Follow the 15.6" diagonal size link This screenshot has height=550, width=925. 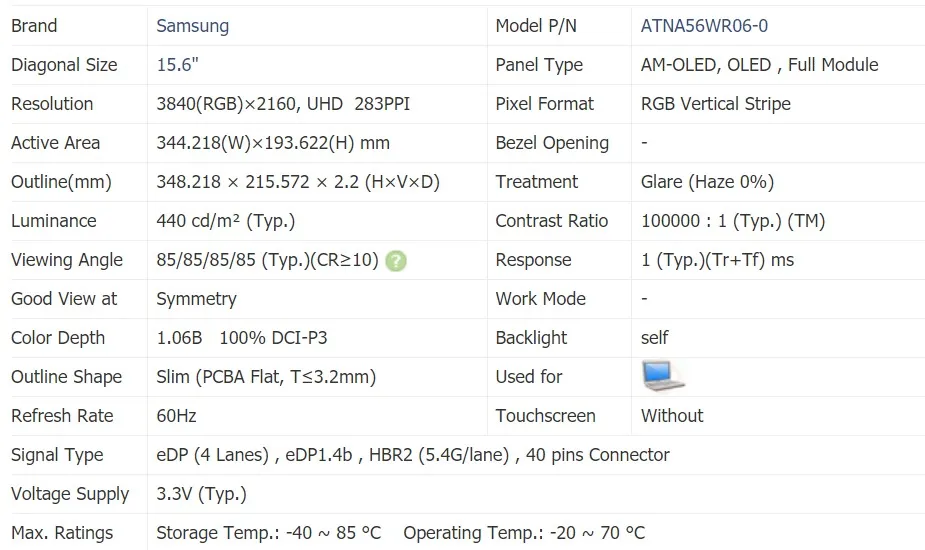point(177,65)
